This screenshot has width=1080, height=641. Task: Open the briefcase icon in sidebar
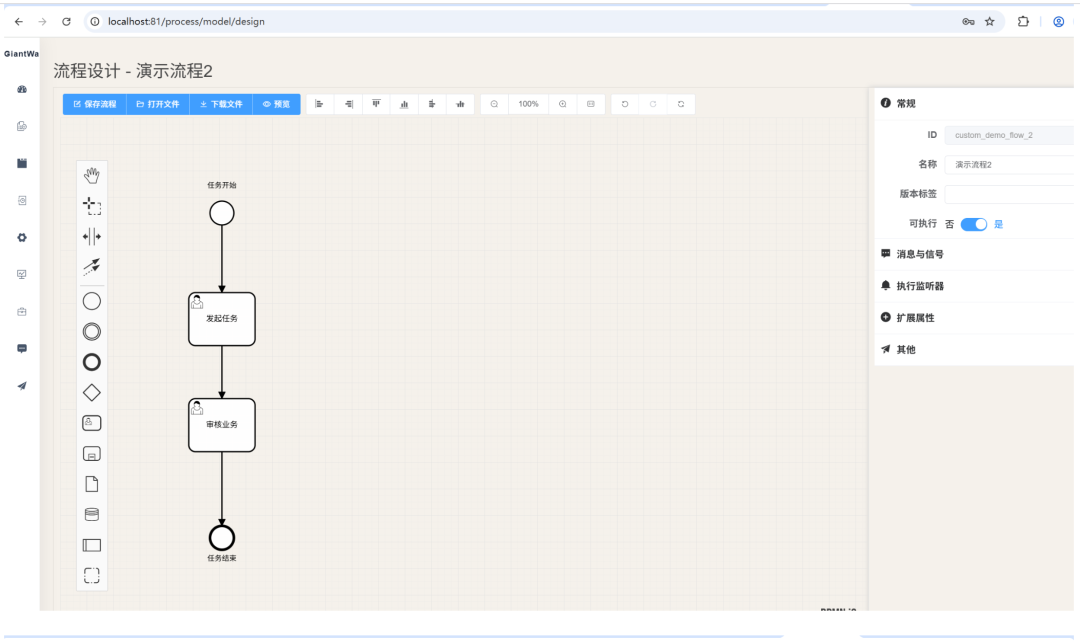click(22, 311)
